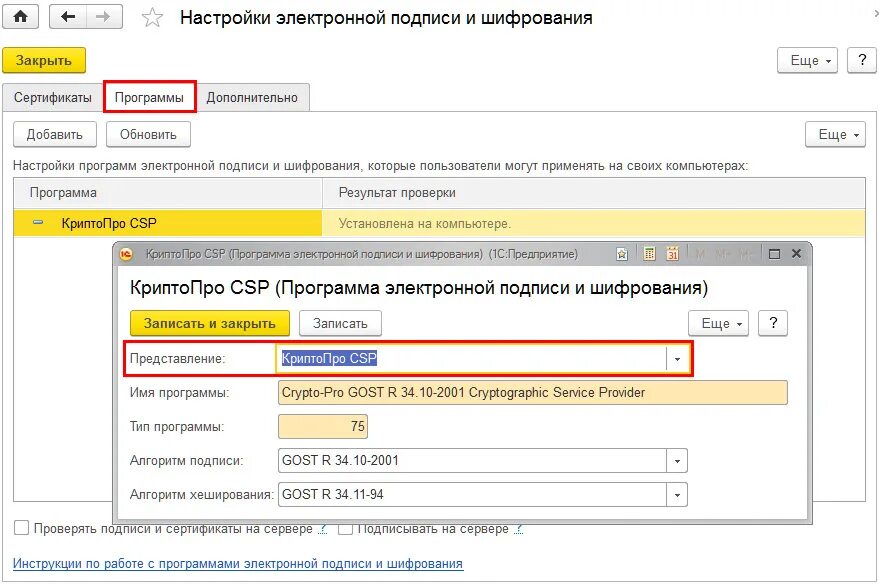Close the КриптоПро CSP dialog window

point(796,253)
